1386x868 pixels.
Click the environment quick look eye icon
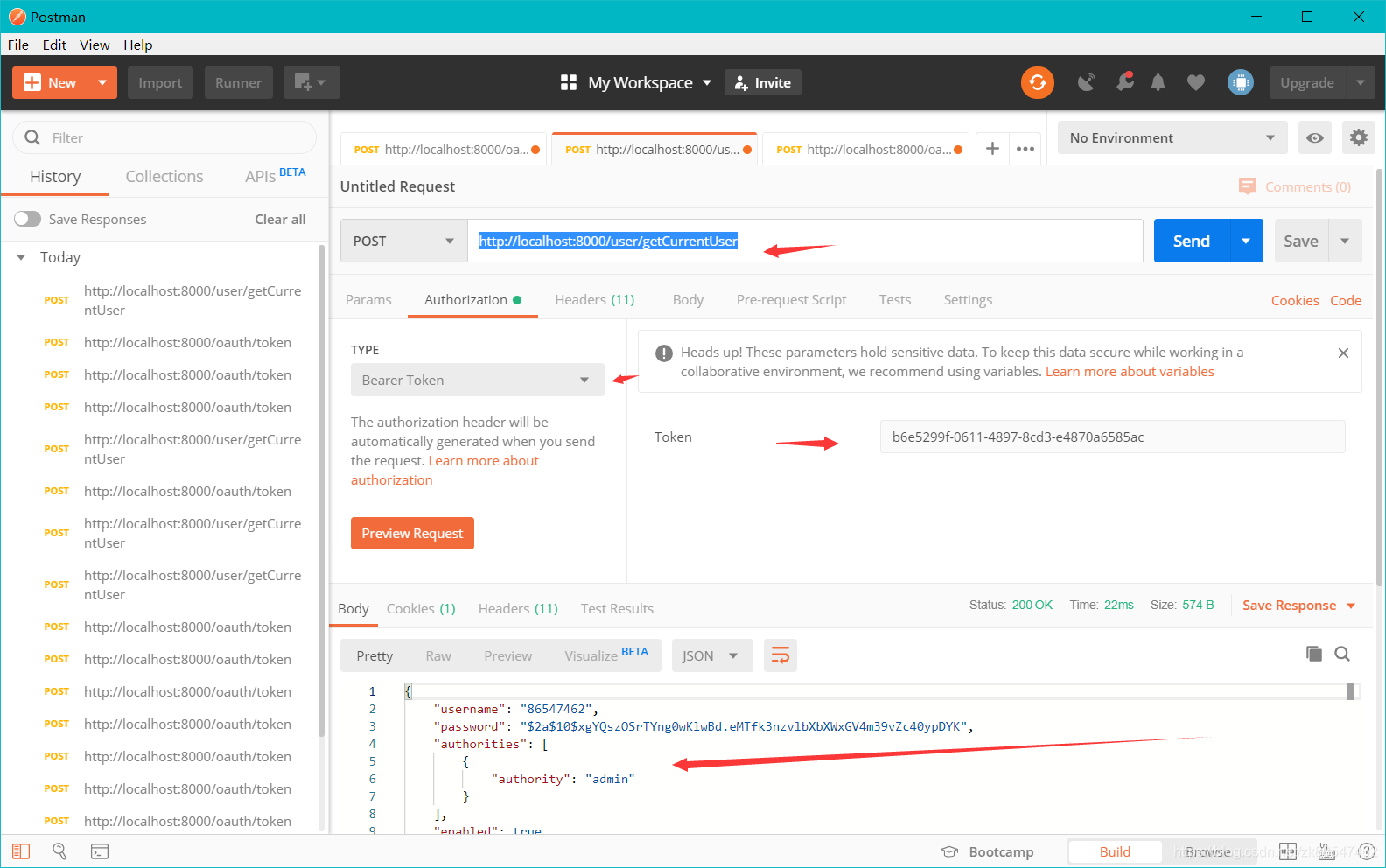coord(1314,137)
